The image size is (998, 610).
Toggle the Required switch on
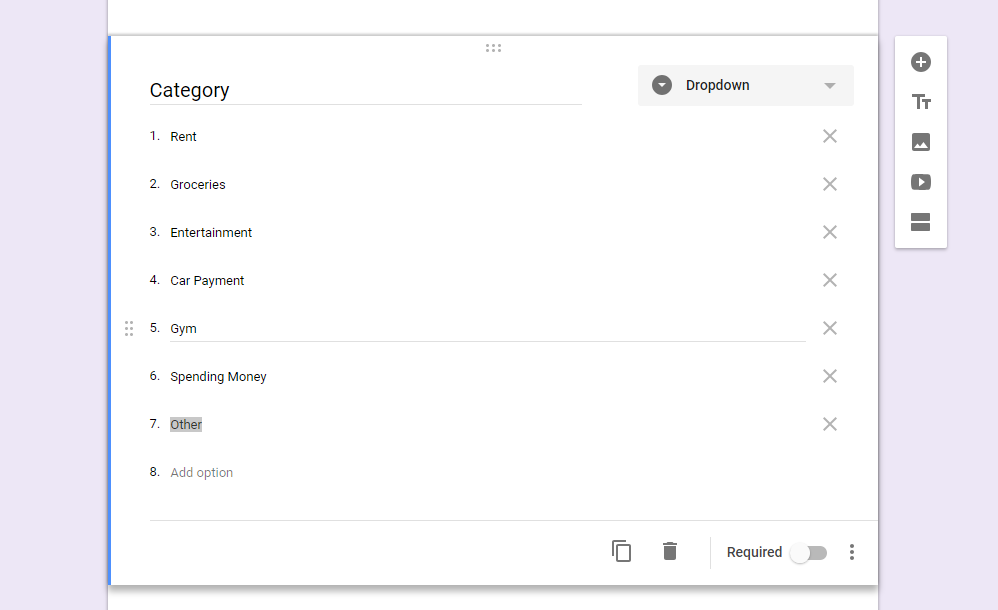(x=808, y=553)
